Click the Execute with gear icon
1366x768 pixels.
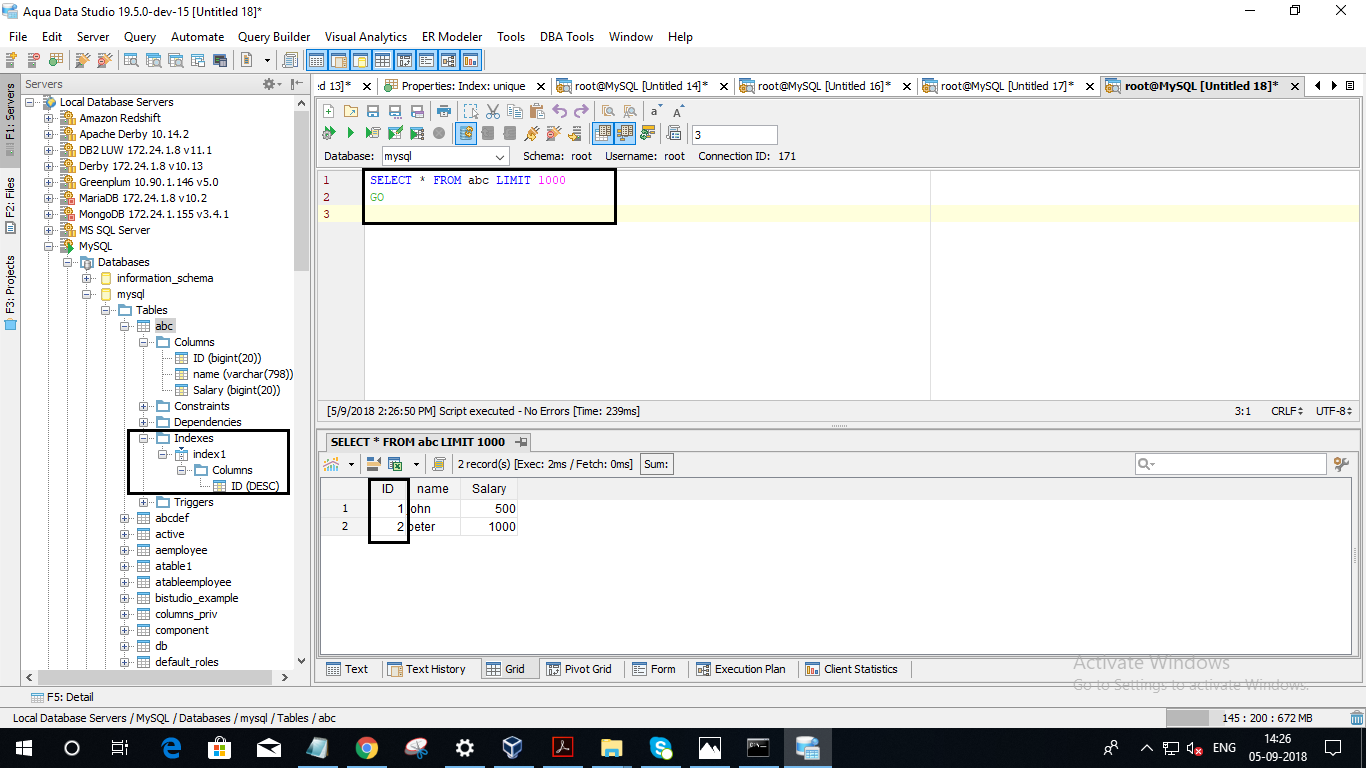point(329,133)
